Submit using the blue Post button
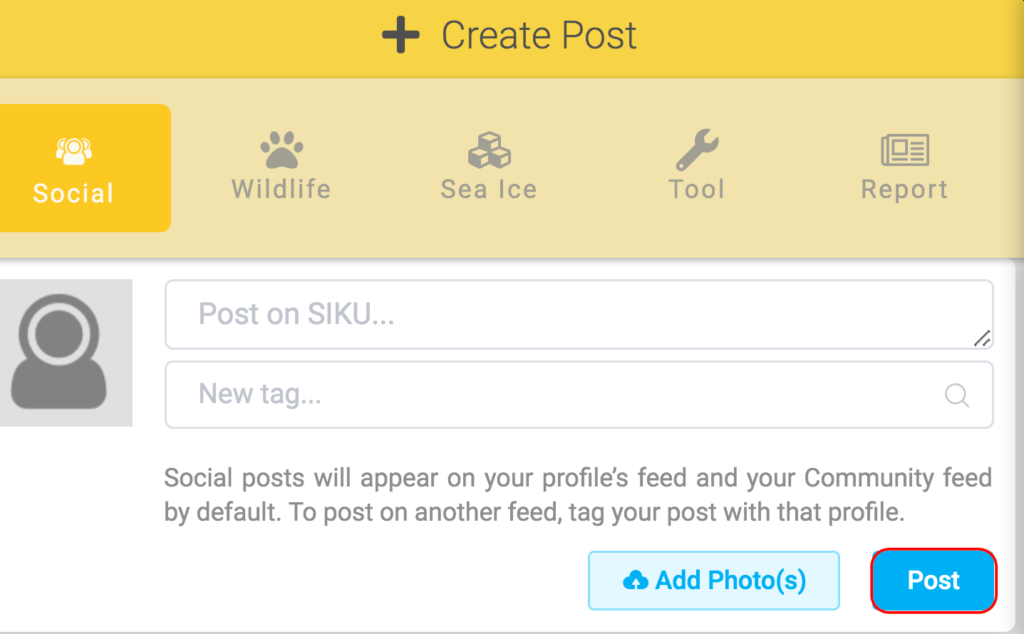Viewport: 1024px width, 634px height. [934, 581]
